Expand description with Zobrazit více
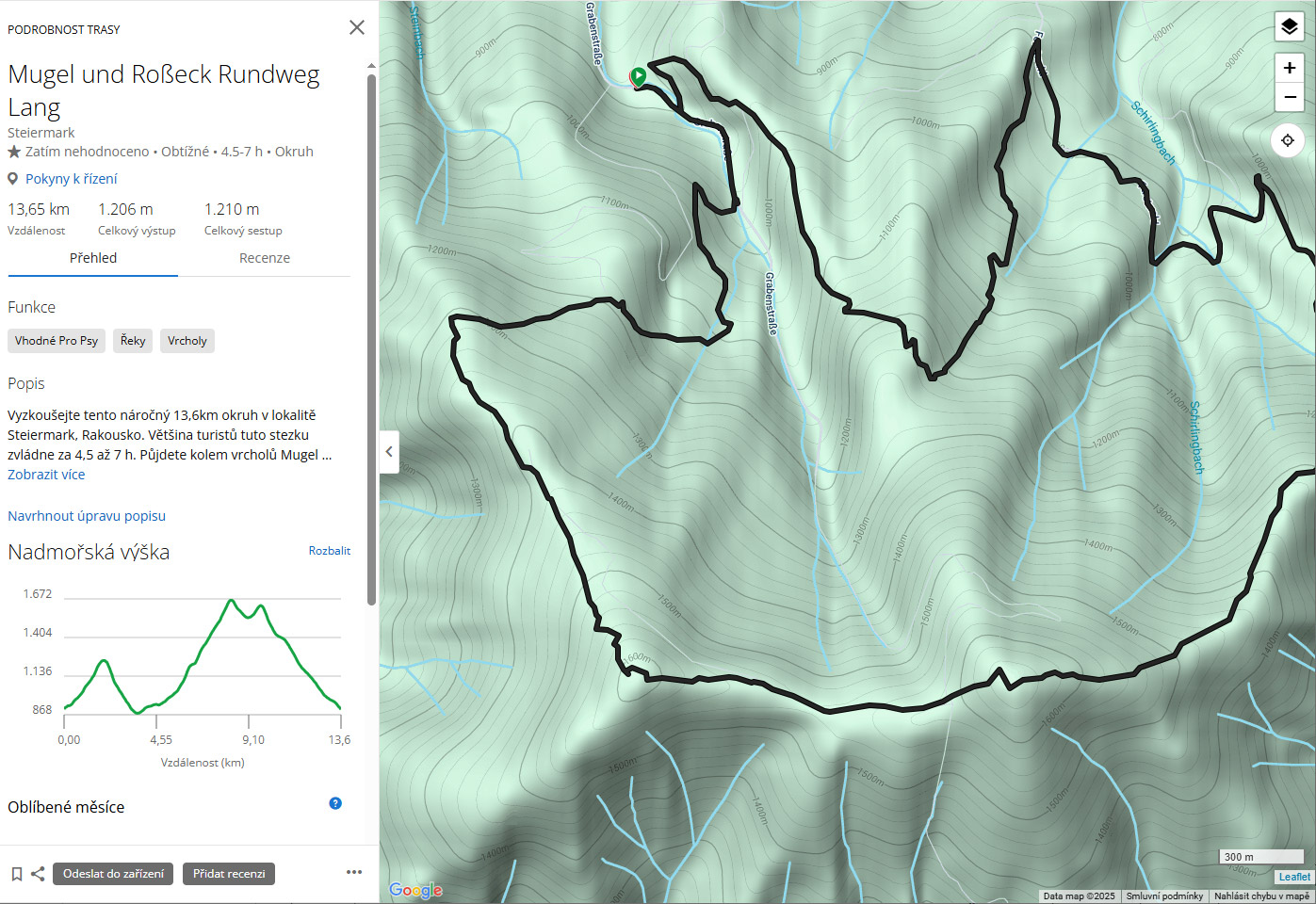Screen dimensions: 1316x904 pos(46,475)
